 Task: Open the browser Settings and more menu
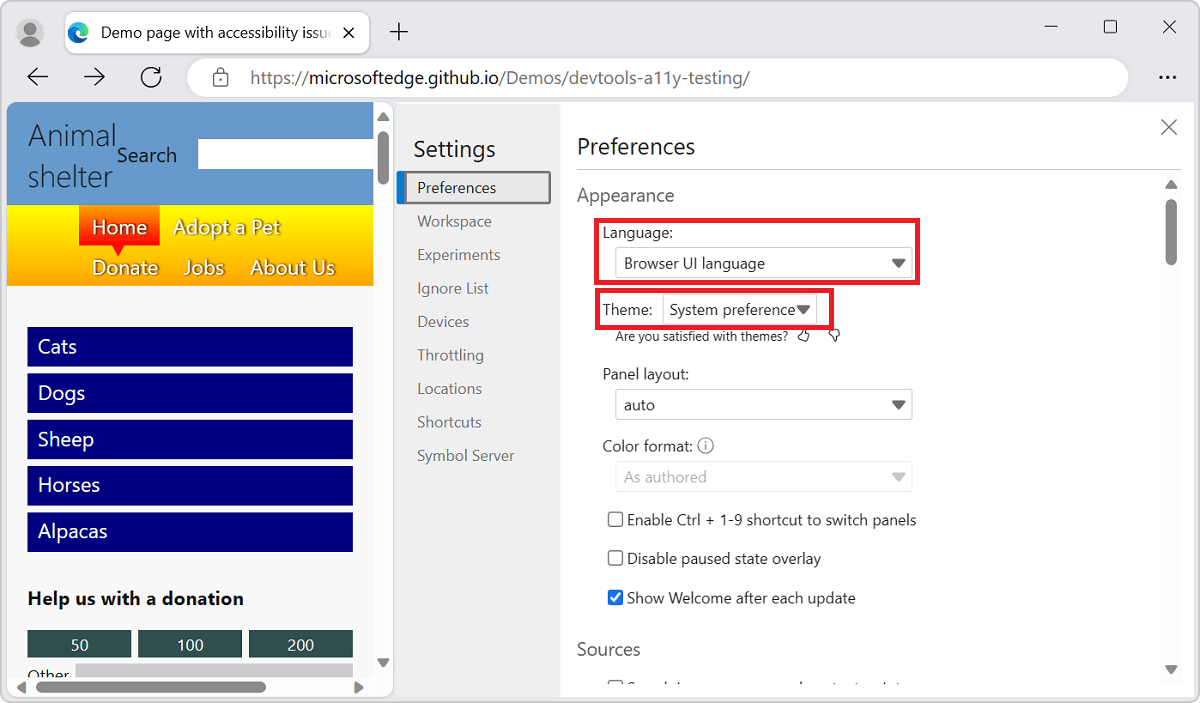point(1167,77)
